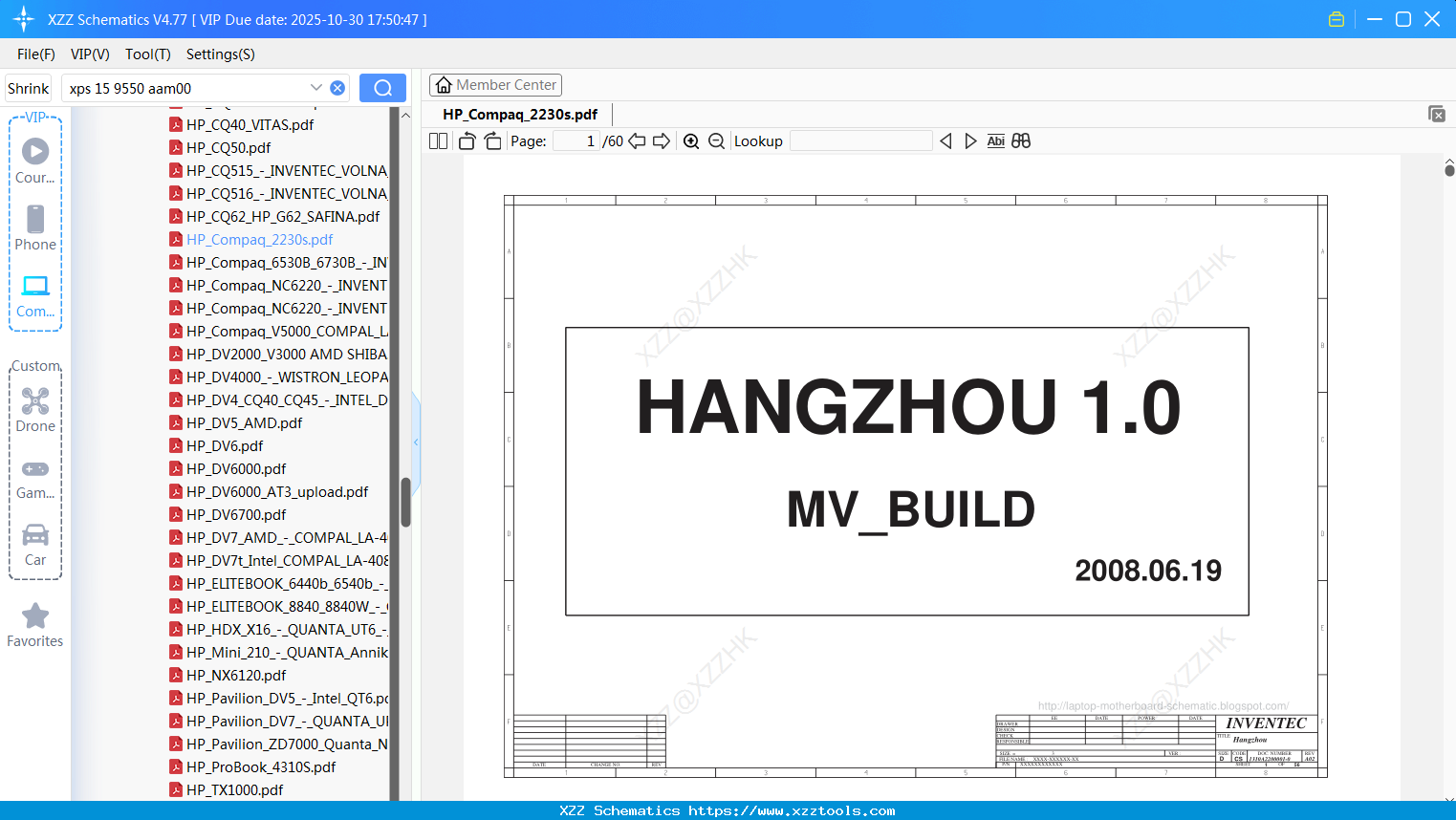This screenshot has height=820, width=1456.
Task: Open HP_Compaq_V5000_COMPAL file
Action: pyautogui.click(x=278, y=331)
